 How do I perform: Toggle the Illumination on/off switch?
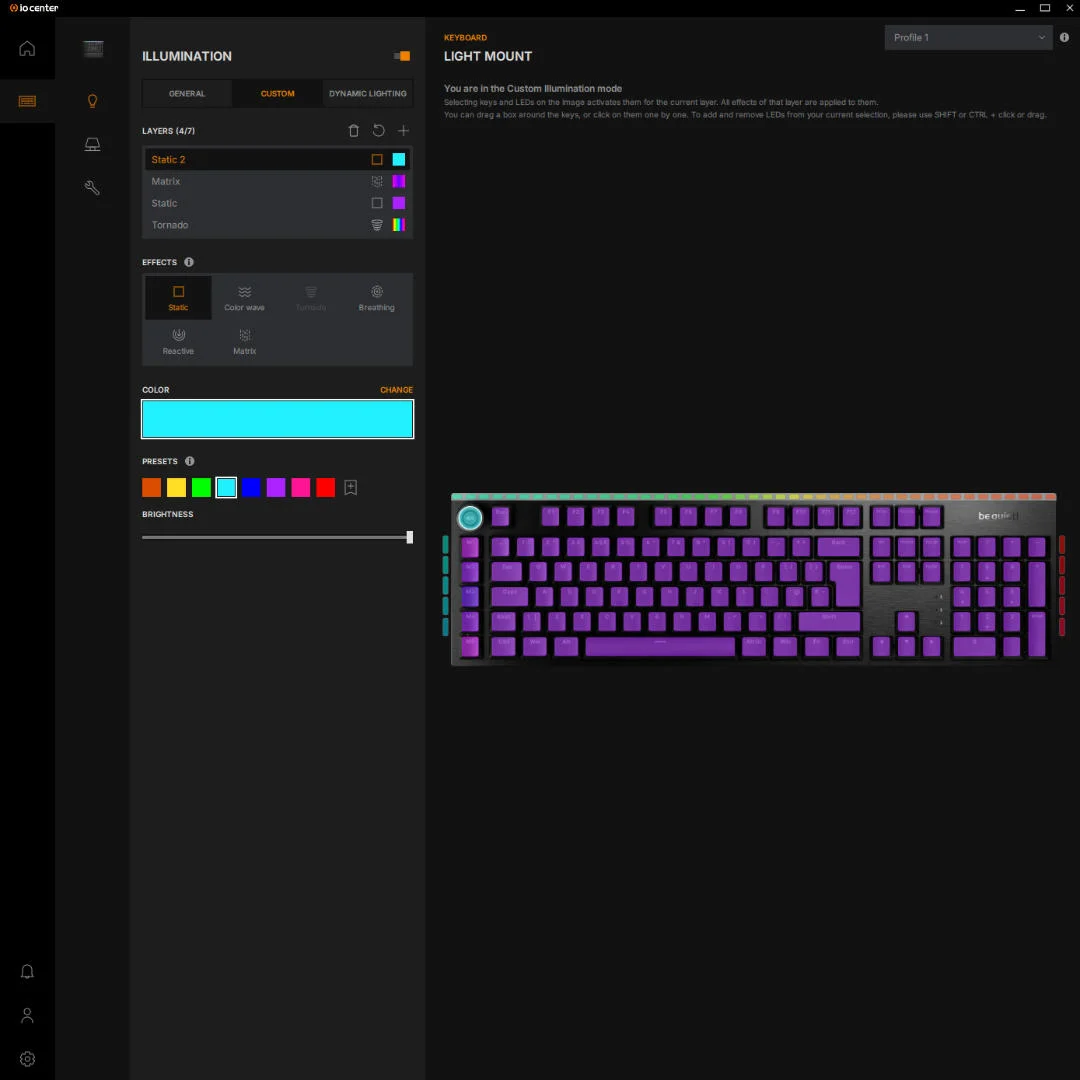pyautogui.click(x=402, y=56)
